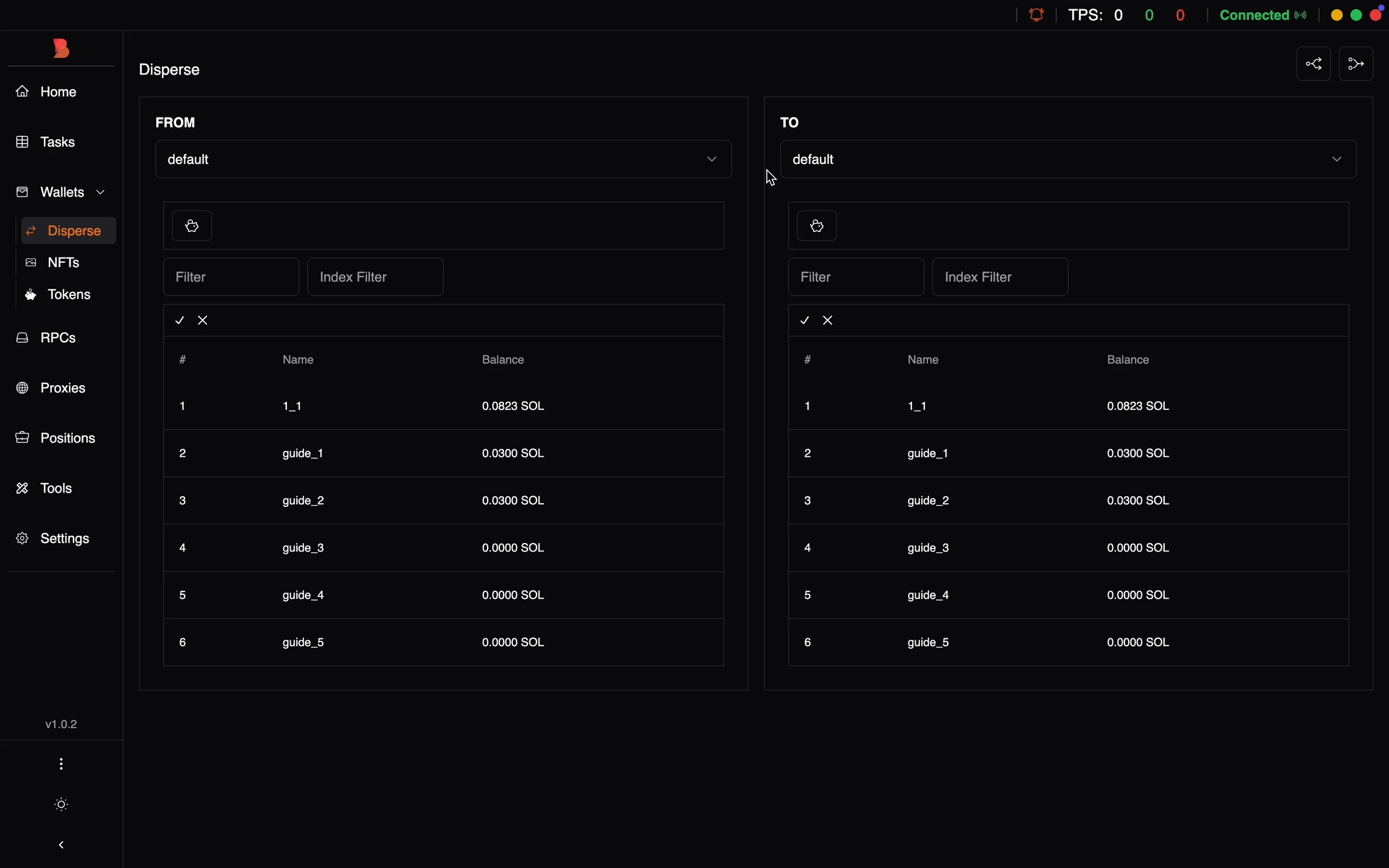The image size is (1389, 868).
Task: Select all wallets checkmark in FROM table
Action: click(180, 321)
